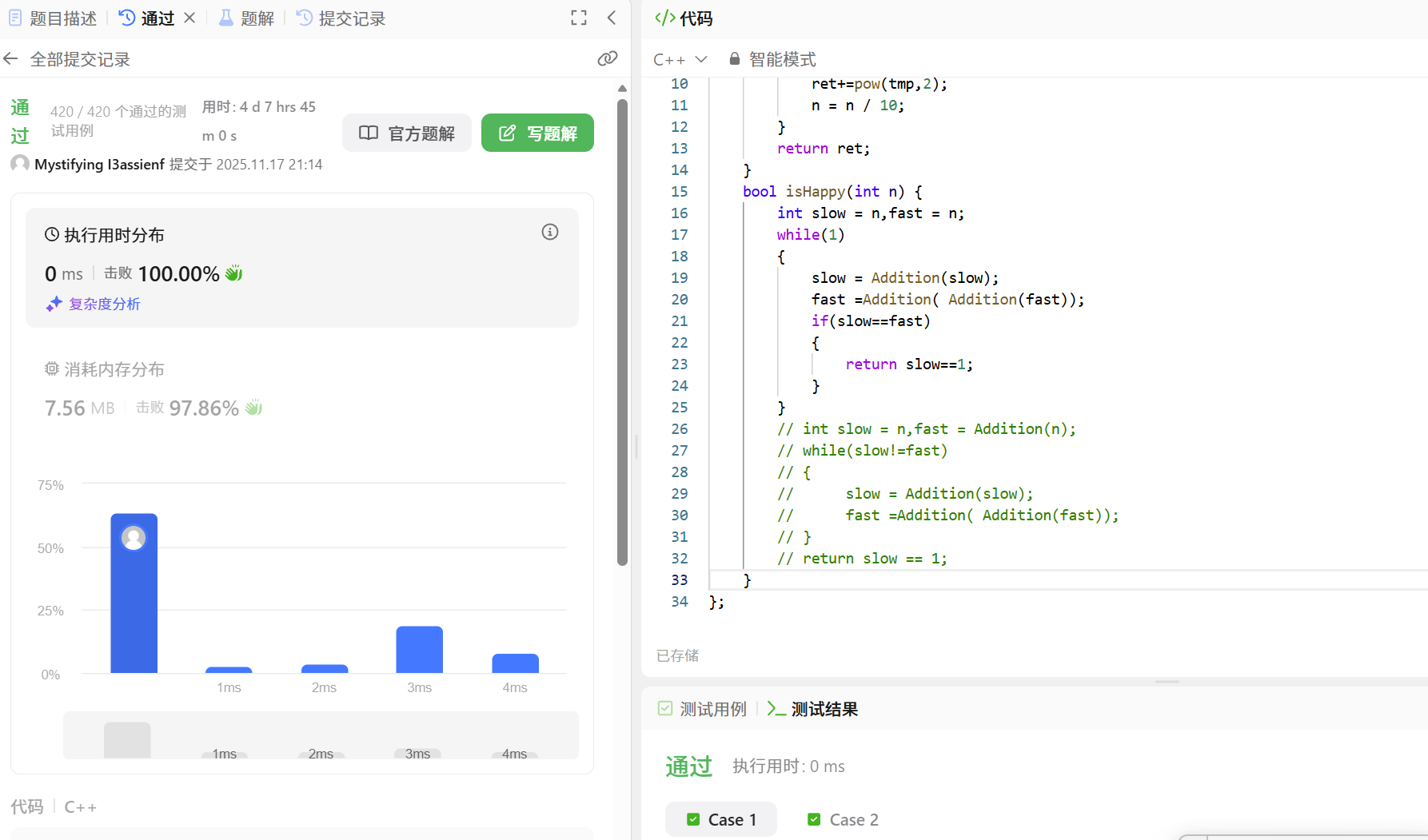Viewport: 1428px width, 840px height.
Task: Click the clock icon of 执行用时分布
Action: point(52,234)
